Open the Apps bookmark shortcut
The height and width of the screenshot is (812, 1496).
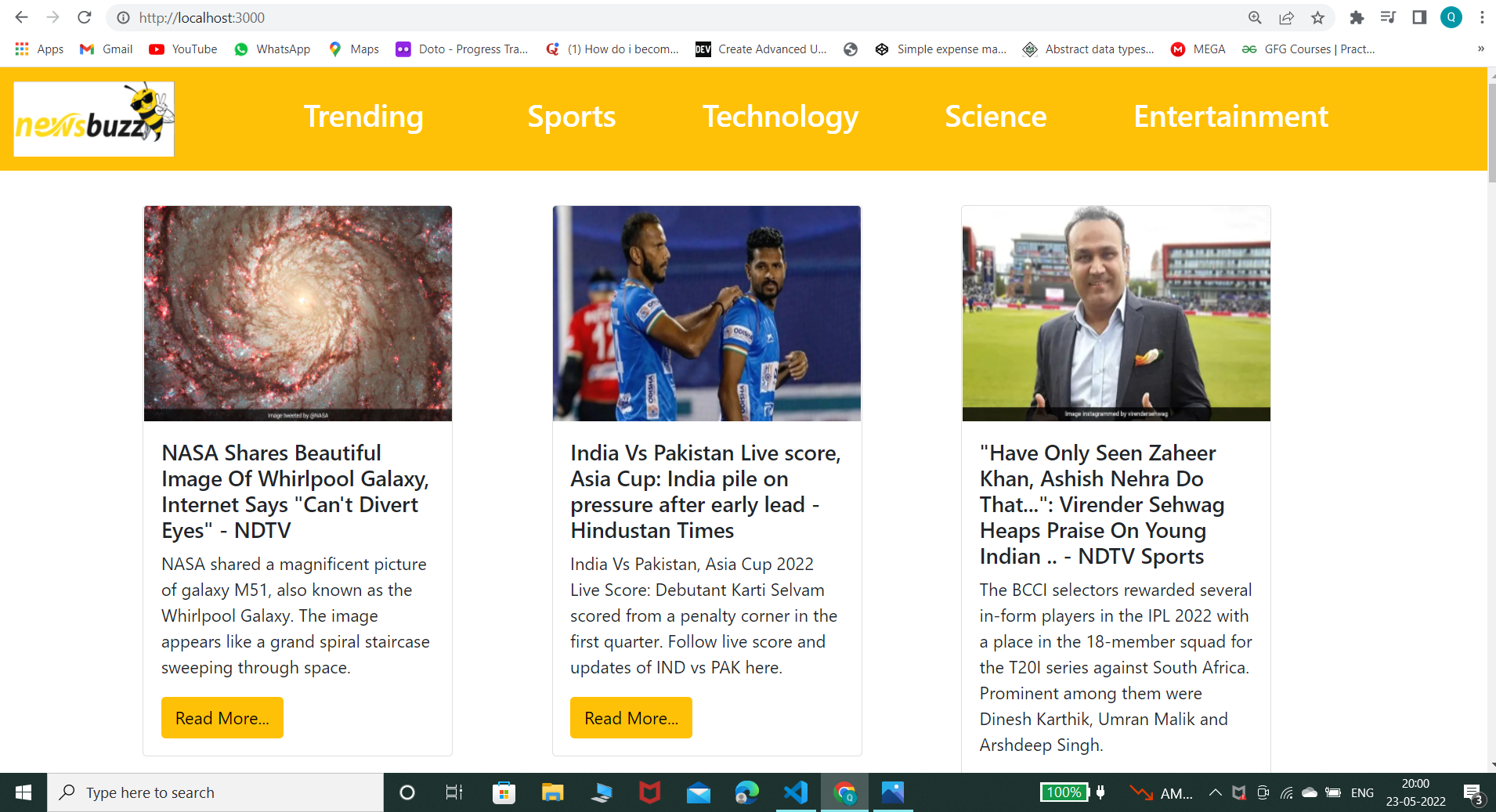39,49
